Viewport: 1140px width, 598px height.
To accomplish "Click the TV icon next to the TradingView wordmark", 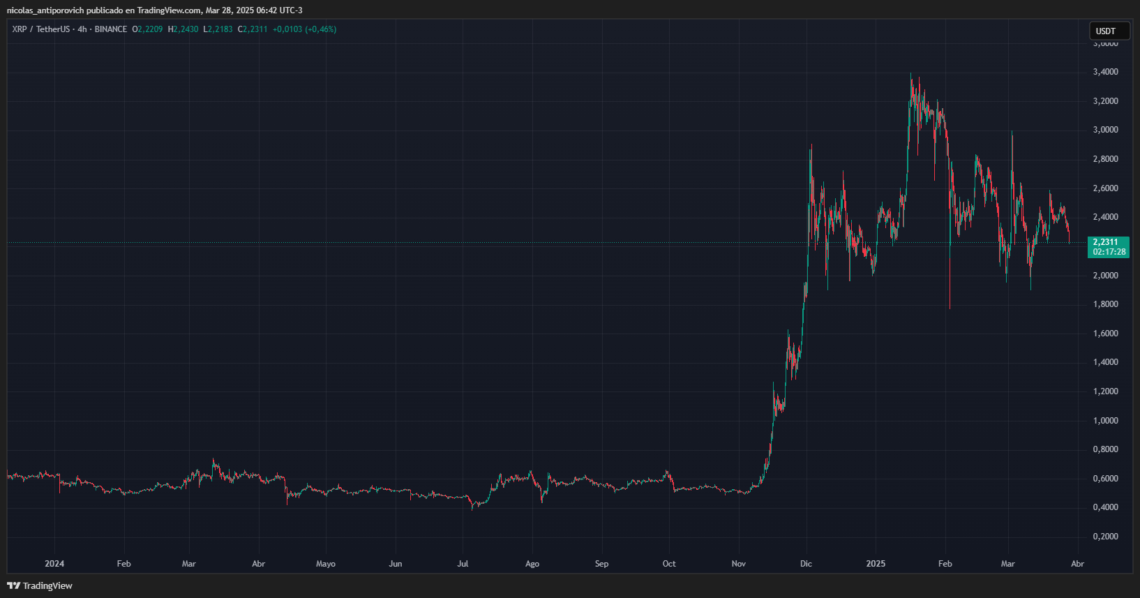I will (13, 584).
